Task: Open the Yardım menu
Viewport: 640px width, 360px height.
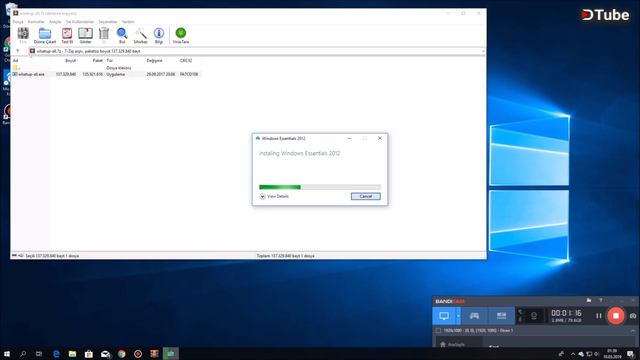Action: tap(128, 22)
